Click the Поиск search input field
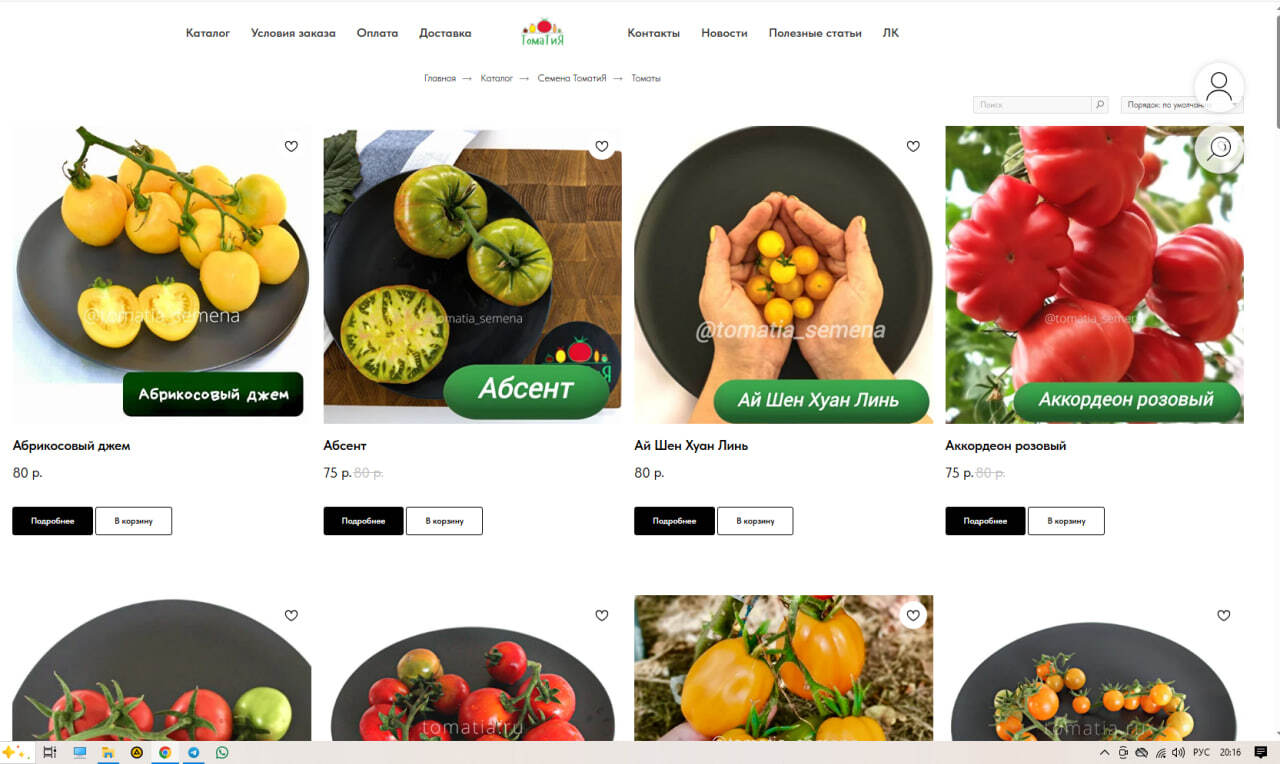1280x764 pixels. coord(1032,104)
